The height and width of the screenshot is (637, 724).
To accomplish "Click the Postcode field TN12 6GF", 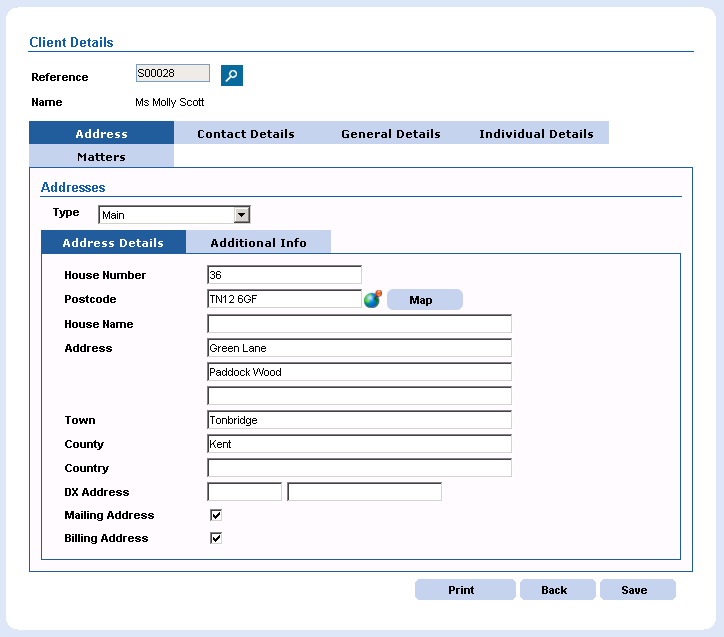I will pyautogui.click(x=284, y=299).
